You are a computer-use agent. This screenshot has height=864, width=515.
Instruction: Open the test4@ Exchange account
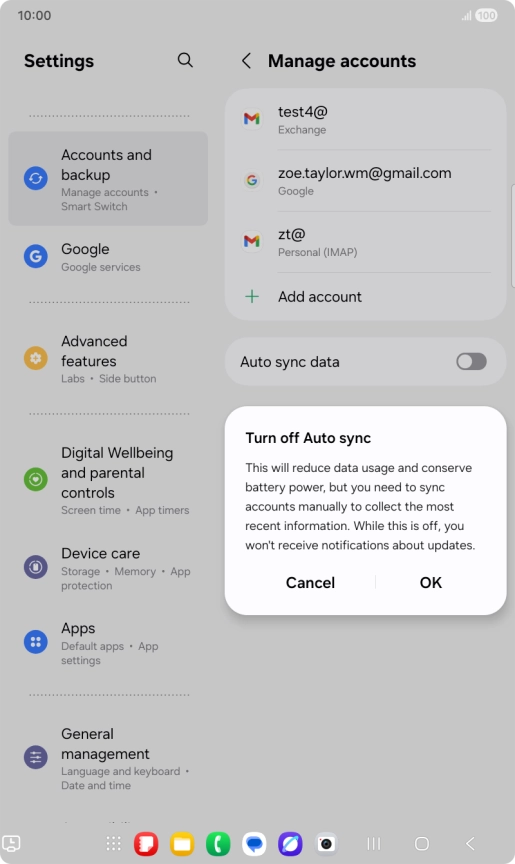click(x=366, y=120)
